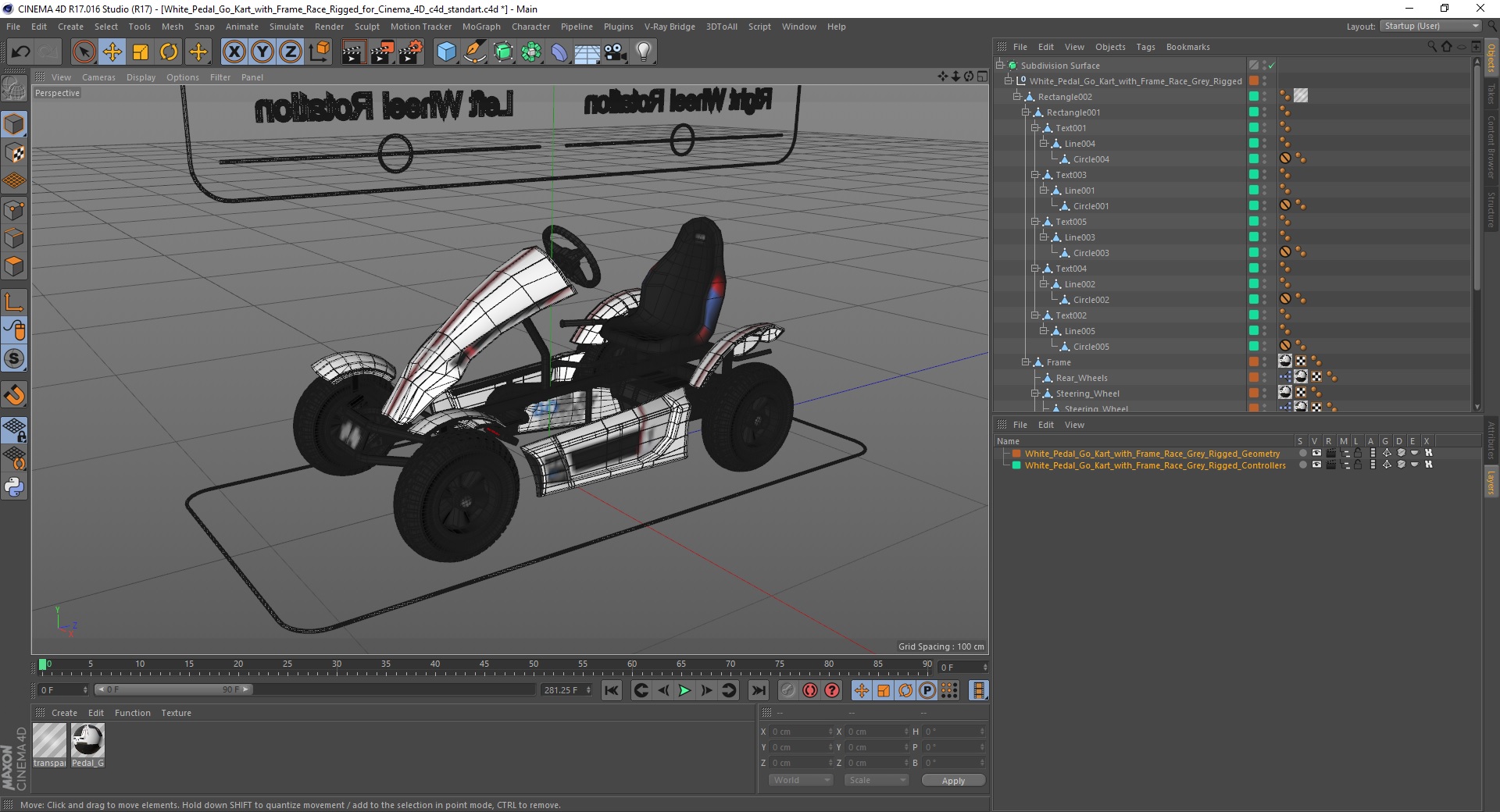Click Geometry layer orange color swatch
Image resolution: width=1500 pixels, height=812 pixels.
tap(1016, 453)
